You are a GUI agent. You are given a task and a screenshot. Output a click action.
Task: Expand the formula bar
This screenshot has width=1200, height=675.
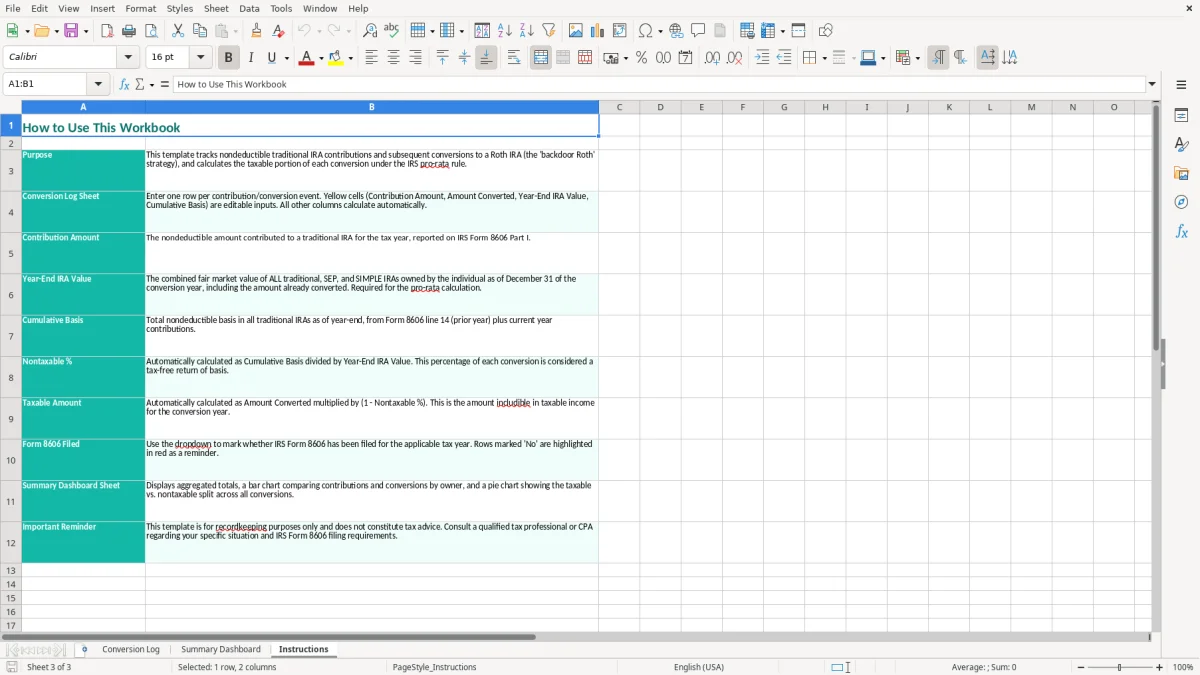pos(1152,84)
